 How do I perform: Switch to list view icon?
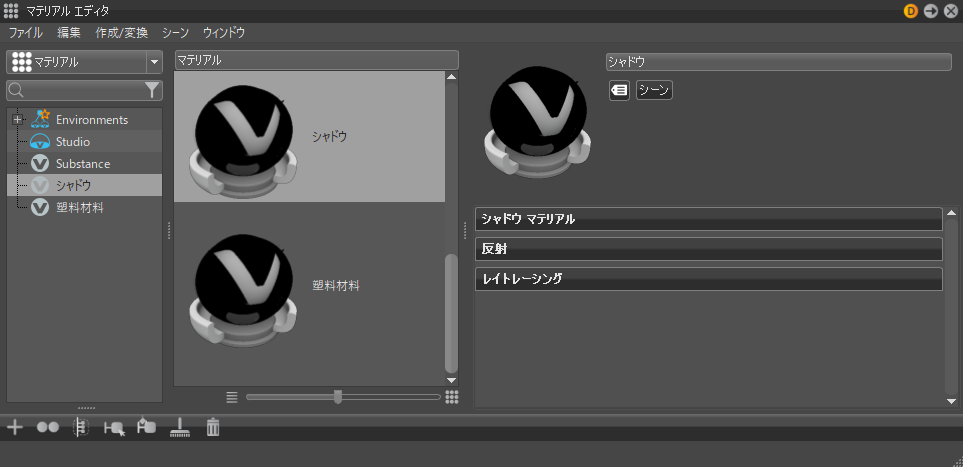pyautogui.click(x=232, y=397)
